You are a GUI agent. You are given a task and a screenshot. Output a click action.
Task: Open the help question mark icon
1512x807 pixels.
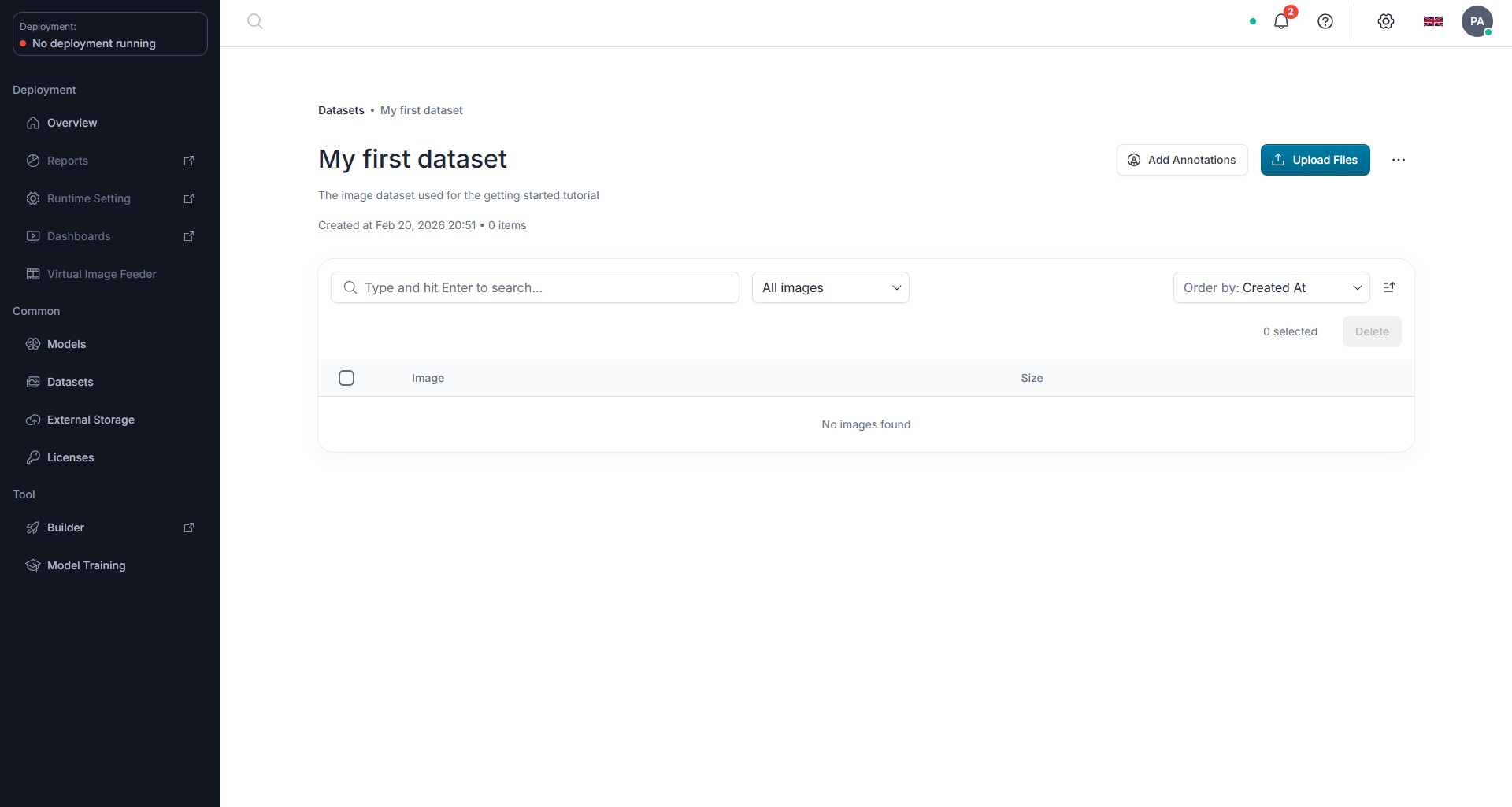pos(1325,21)
